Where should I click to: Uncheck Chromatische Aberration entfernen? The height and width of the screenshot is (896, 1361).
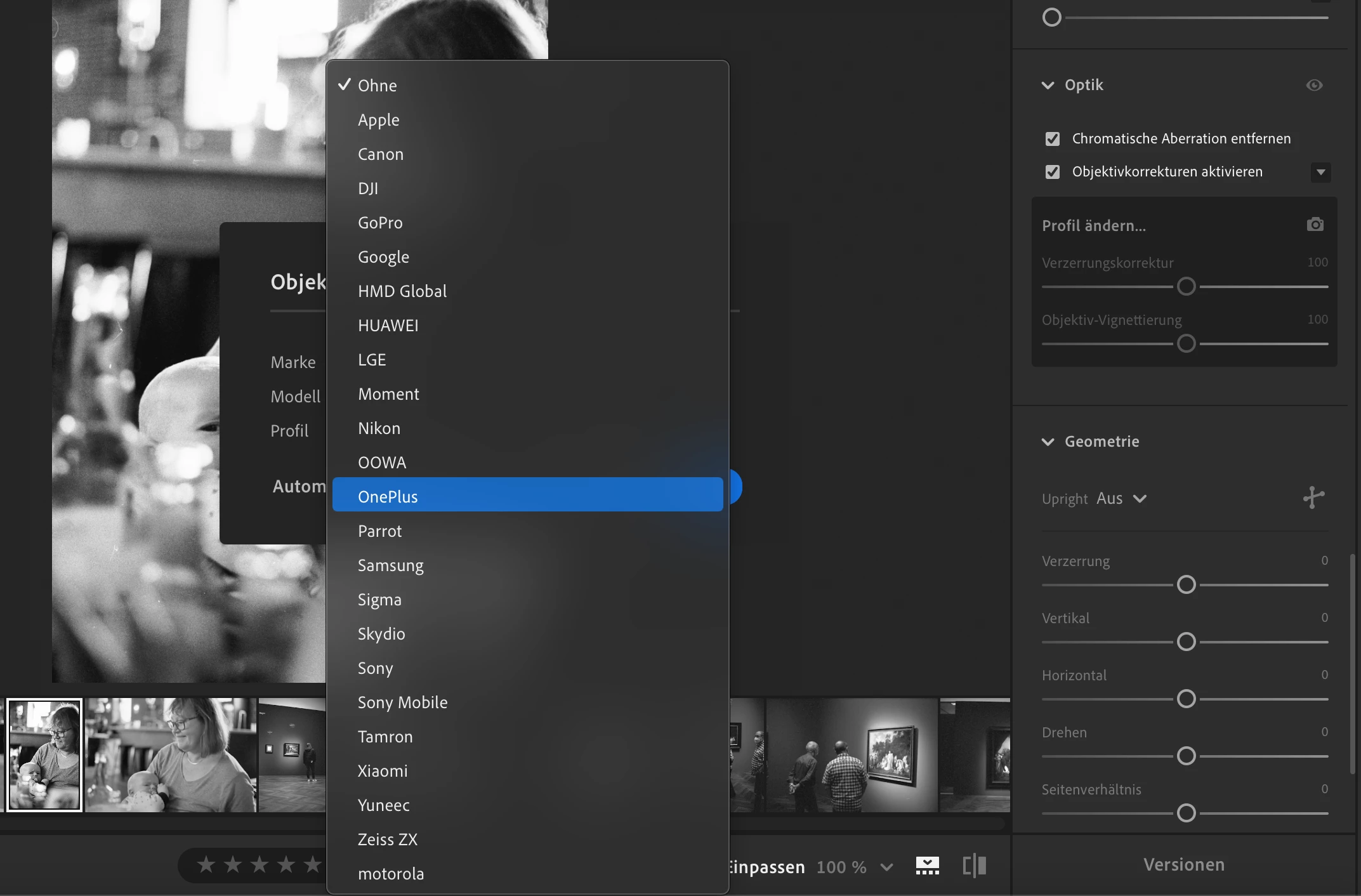point(1052,139)
